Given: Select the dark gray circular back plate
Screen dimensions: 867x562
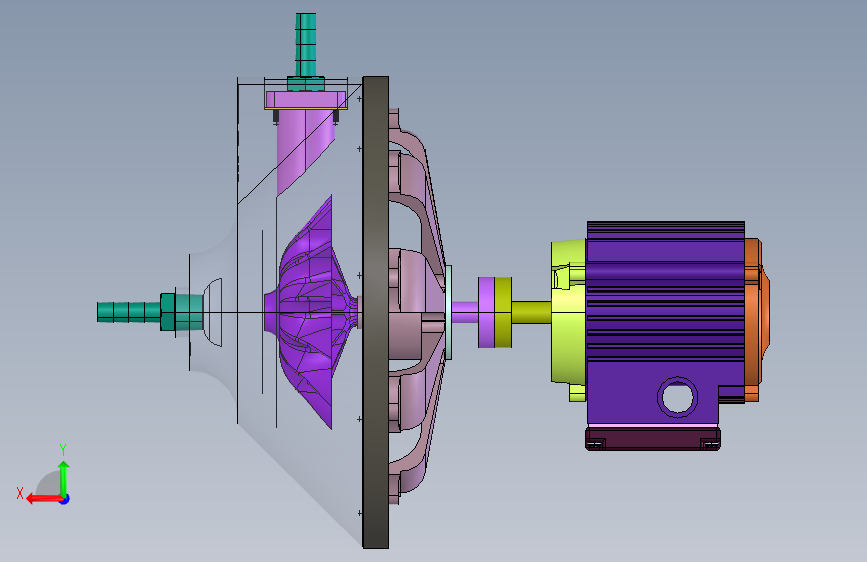Looking at the screenshot, I should [375, 313].
